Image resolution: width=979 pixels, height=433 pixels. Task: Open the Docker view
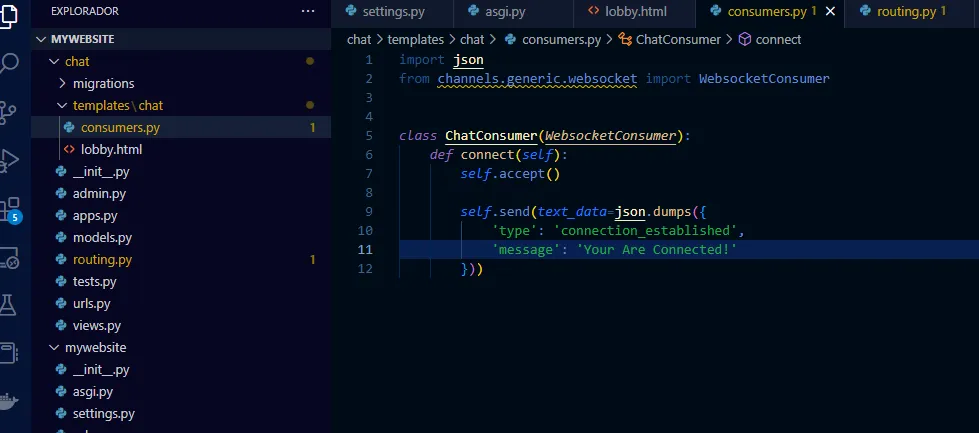click(x=10, y=400)
